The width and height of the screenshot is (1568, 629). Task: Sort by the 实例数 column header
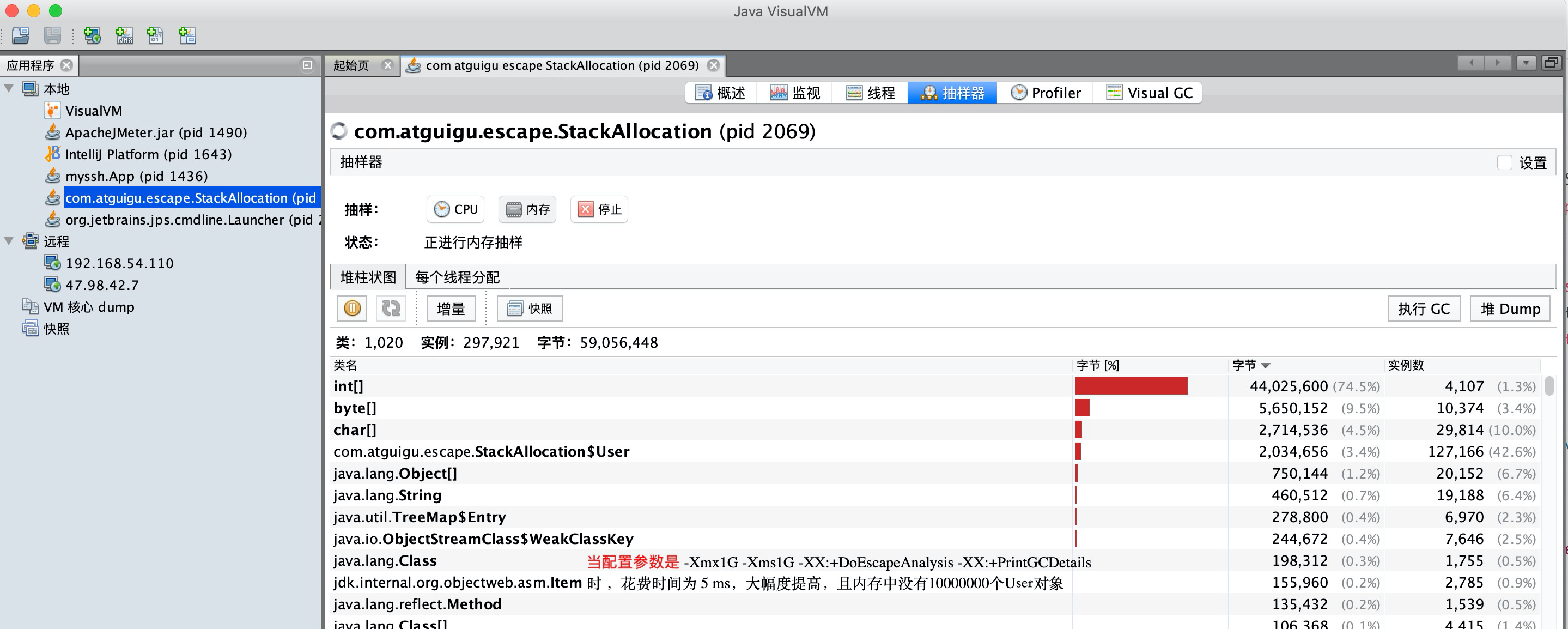pos(1405,365)
